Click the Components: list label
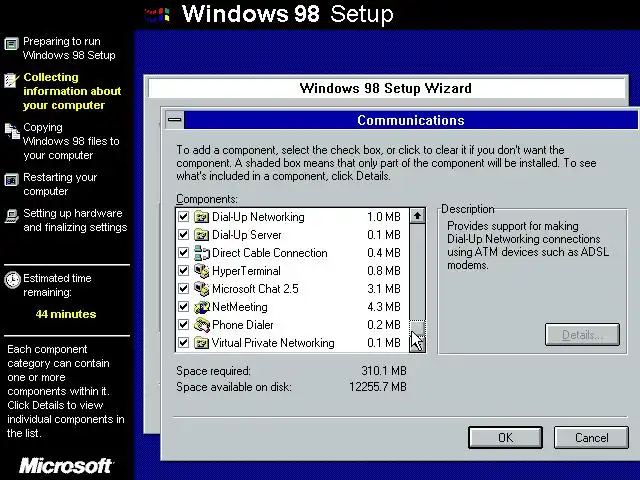The image size is (640, 480). tap(207, 199)
